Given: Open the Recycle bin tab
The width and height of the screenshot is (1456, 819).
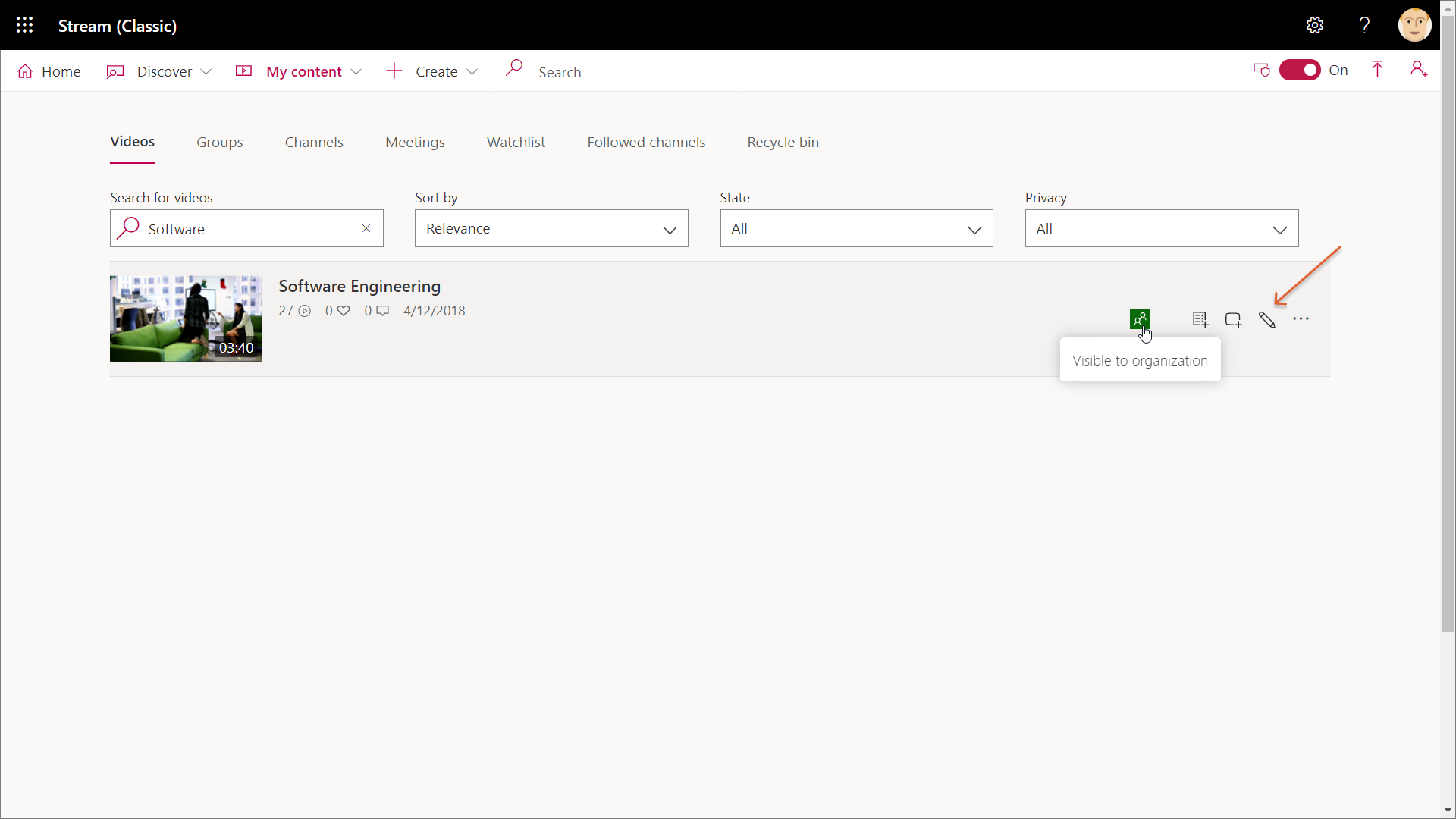Looking at the screenshot, I should coord(783,142).
